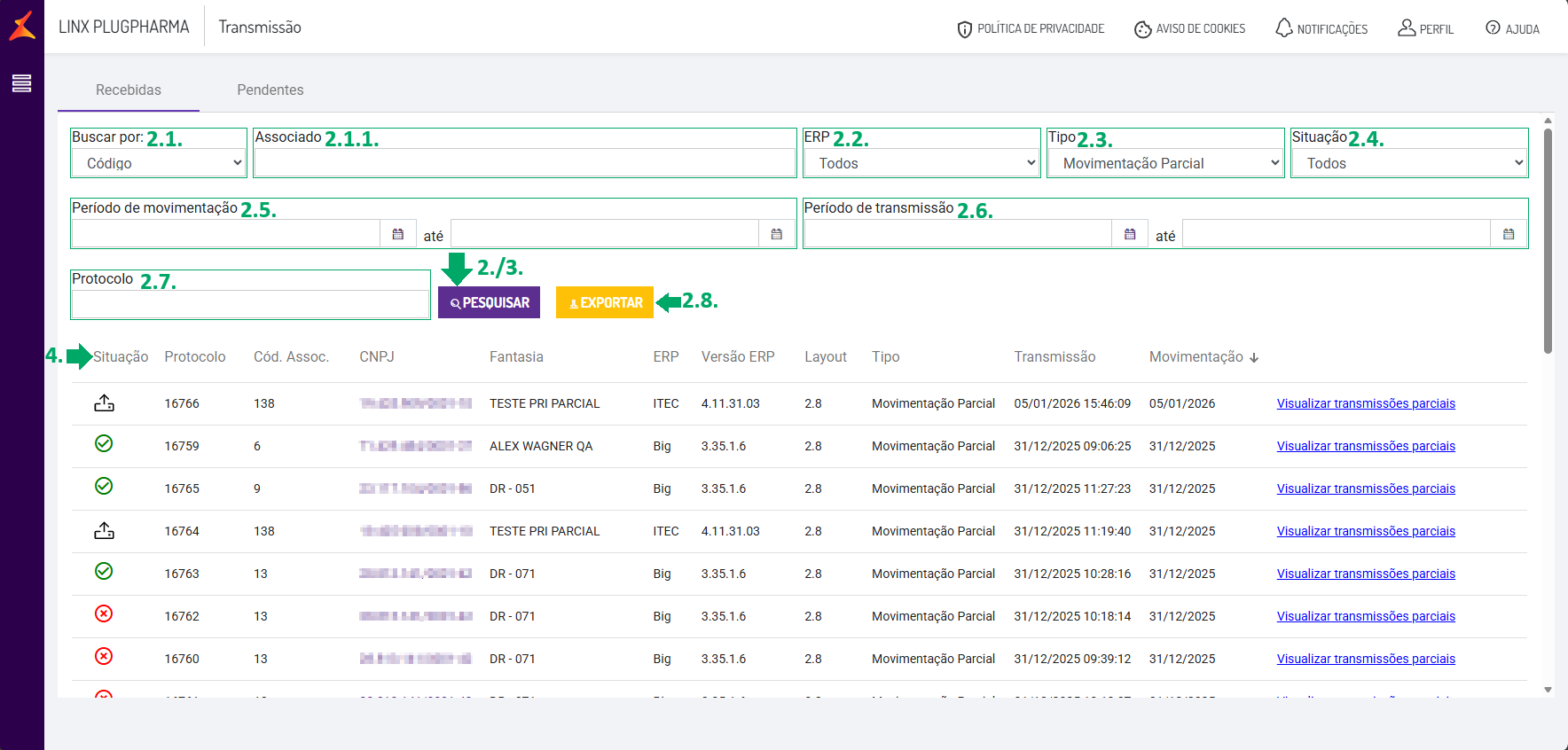This screenshot has height=750, width=1568.
Task: Open calendar for transmission period start date
Action: click(x=1129, y=234)
